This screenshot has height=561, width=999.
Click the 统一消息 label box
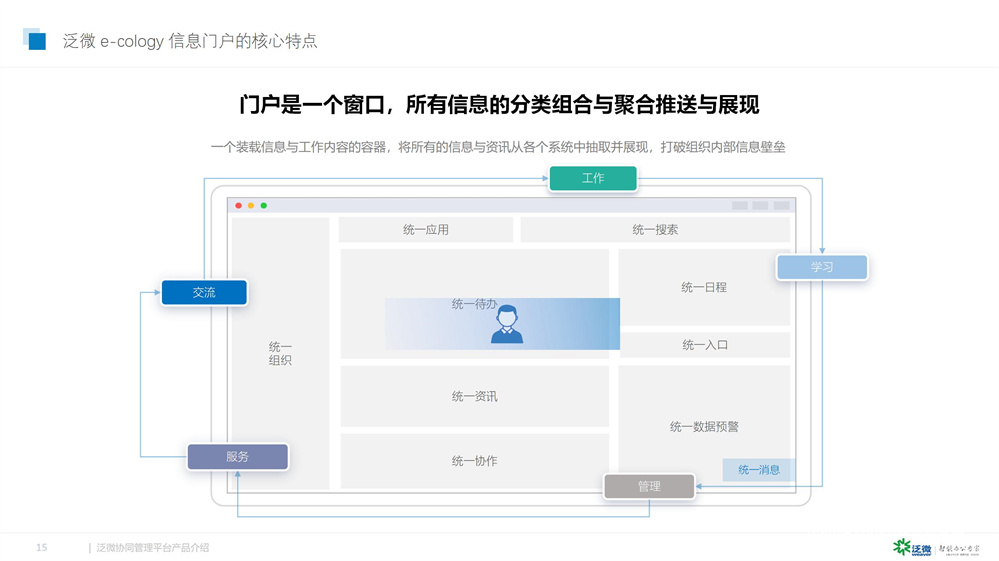[759, 470]
